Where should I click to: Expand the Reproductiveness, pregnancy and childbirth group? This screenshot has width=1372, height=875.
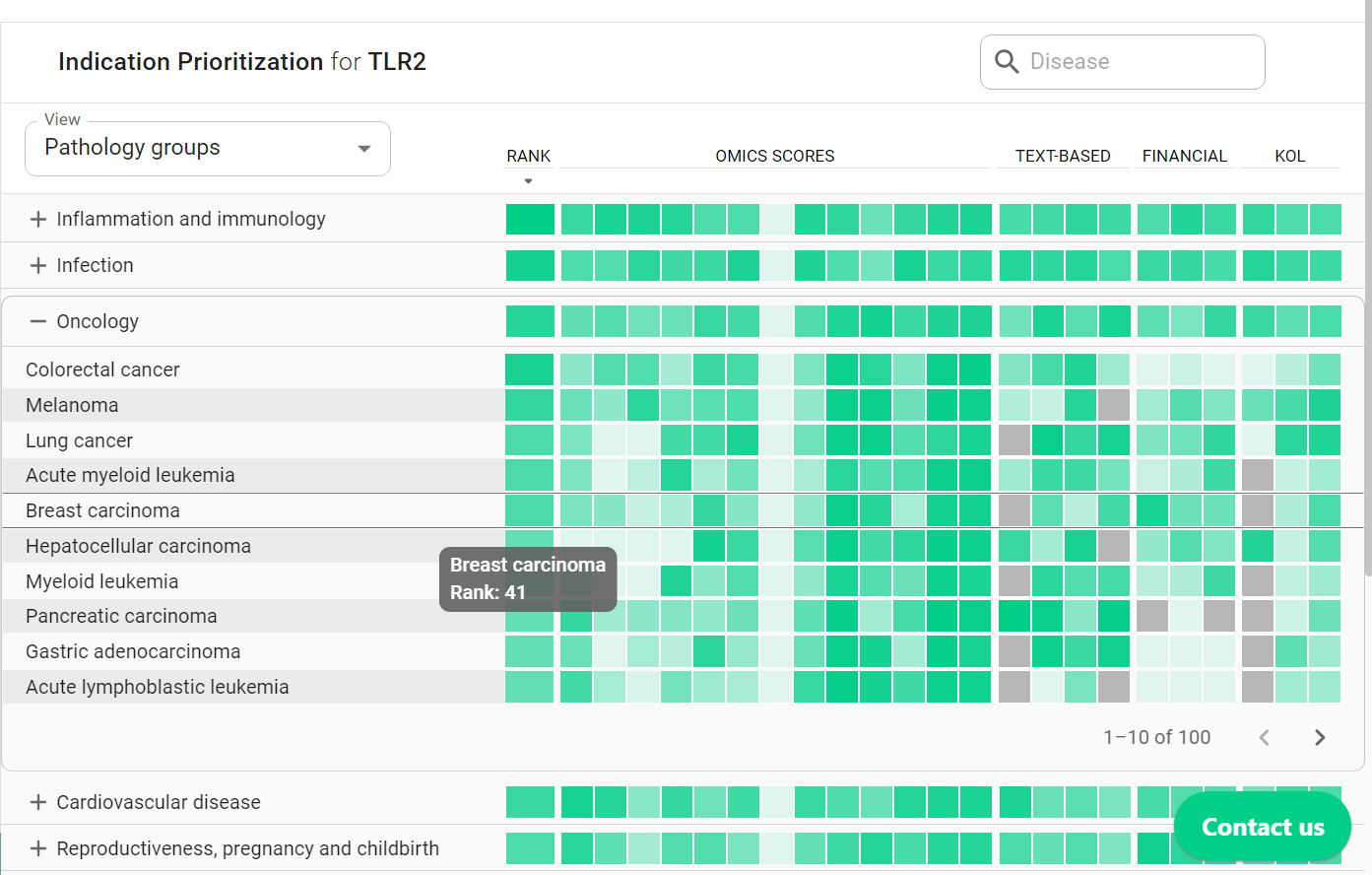pos(37,848)
